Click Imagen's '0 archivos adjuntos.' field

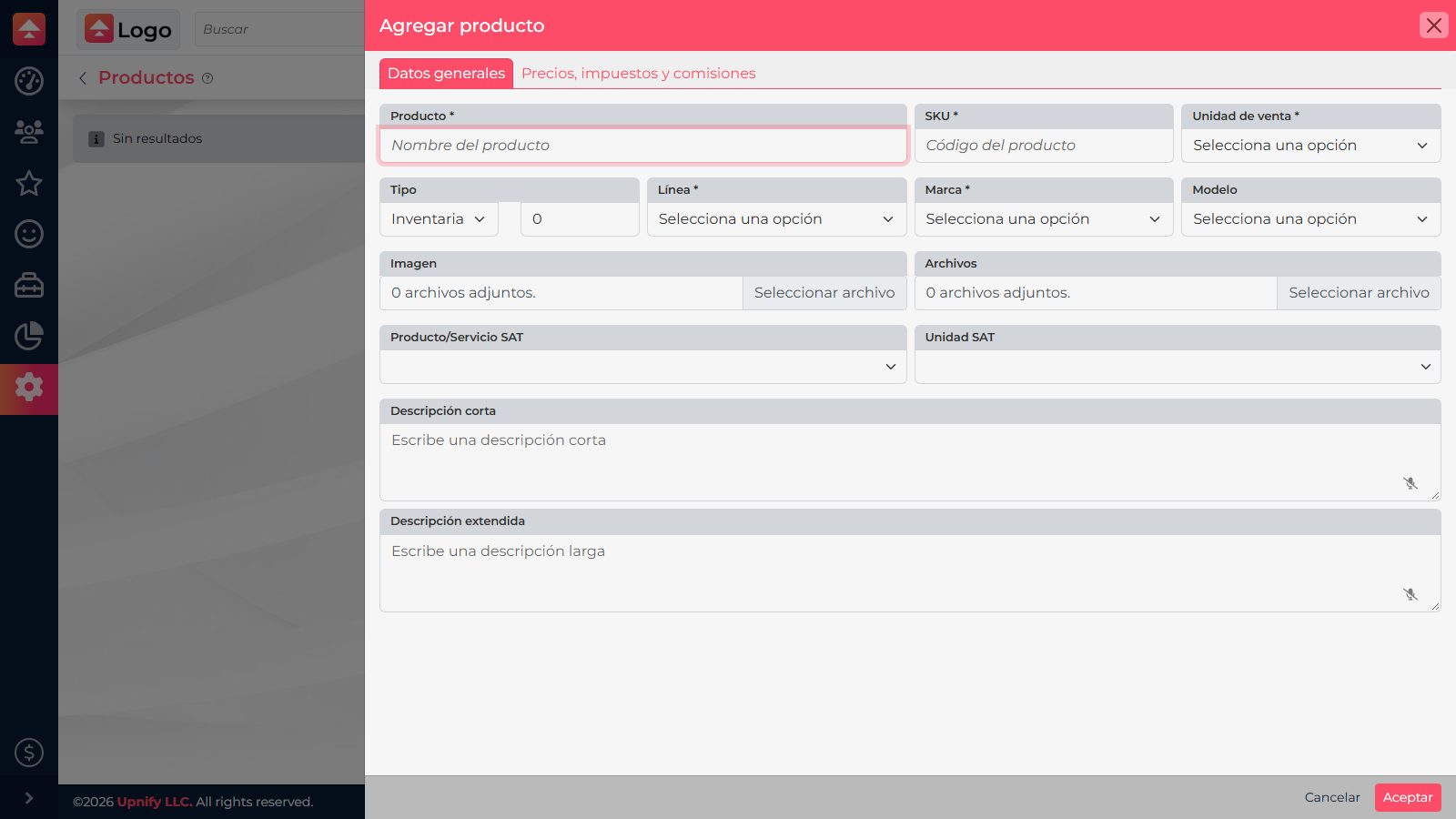(x=561, y=293)
